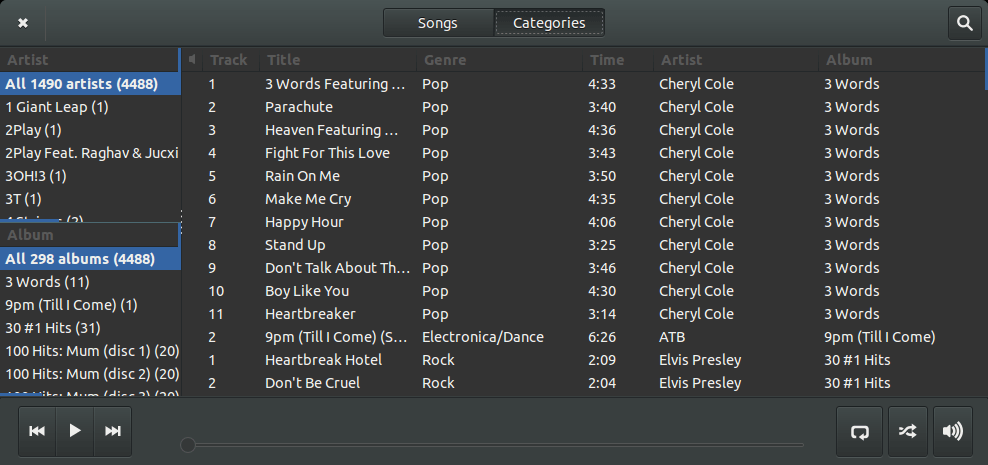Screen dimensions: 988x465
Task: Click 30 #1 Hits album on Heartbreak Hotel row
Action: pyautogui.click(x=857, y=360)
